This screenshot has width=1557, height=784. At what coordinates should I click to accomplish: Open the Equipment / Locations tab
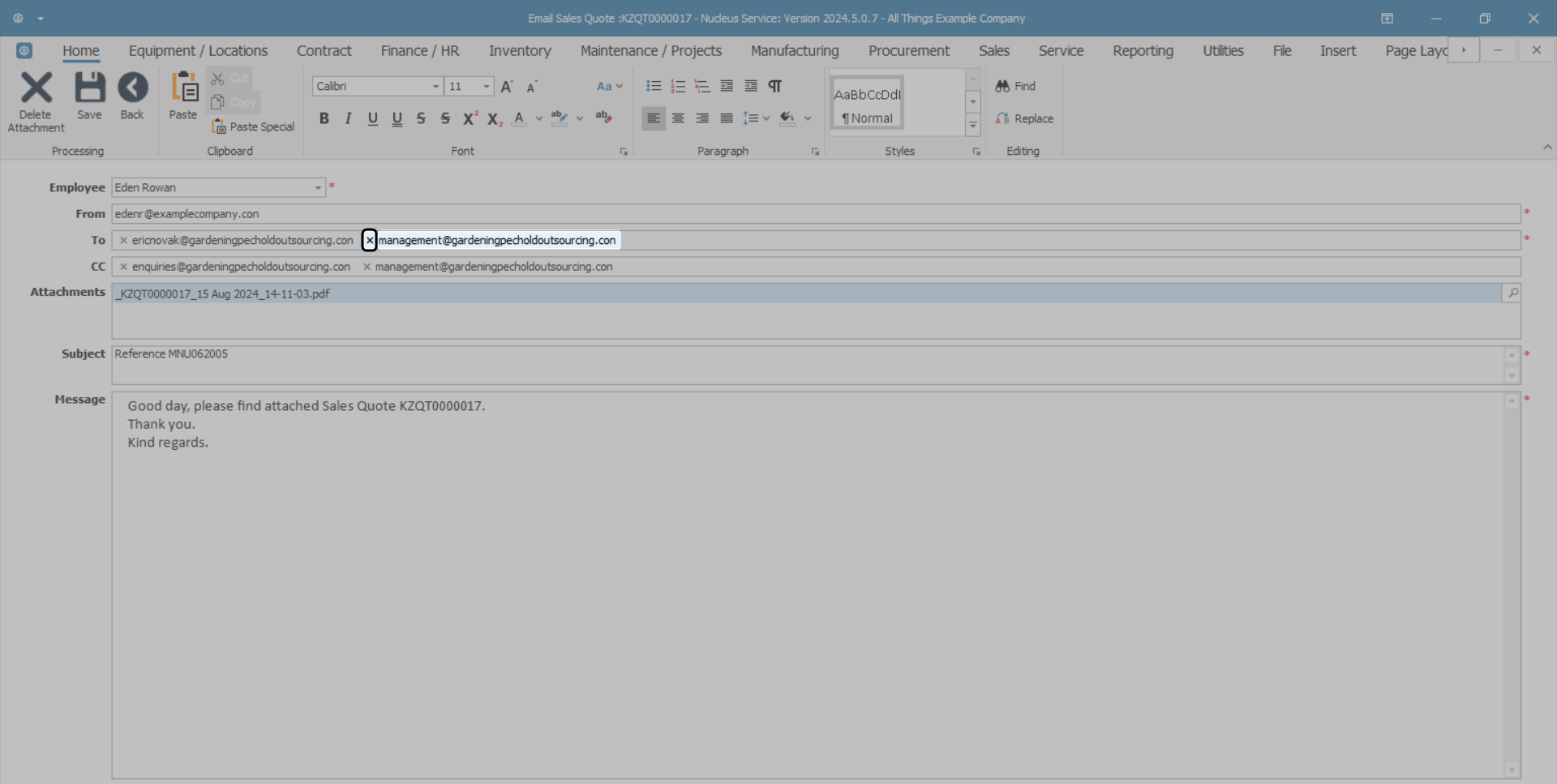pos(198,50)
